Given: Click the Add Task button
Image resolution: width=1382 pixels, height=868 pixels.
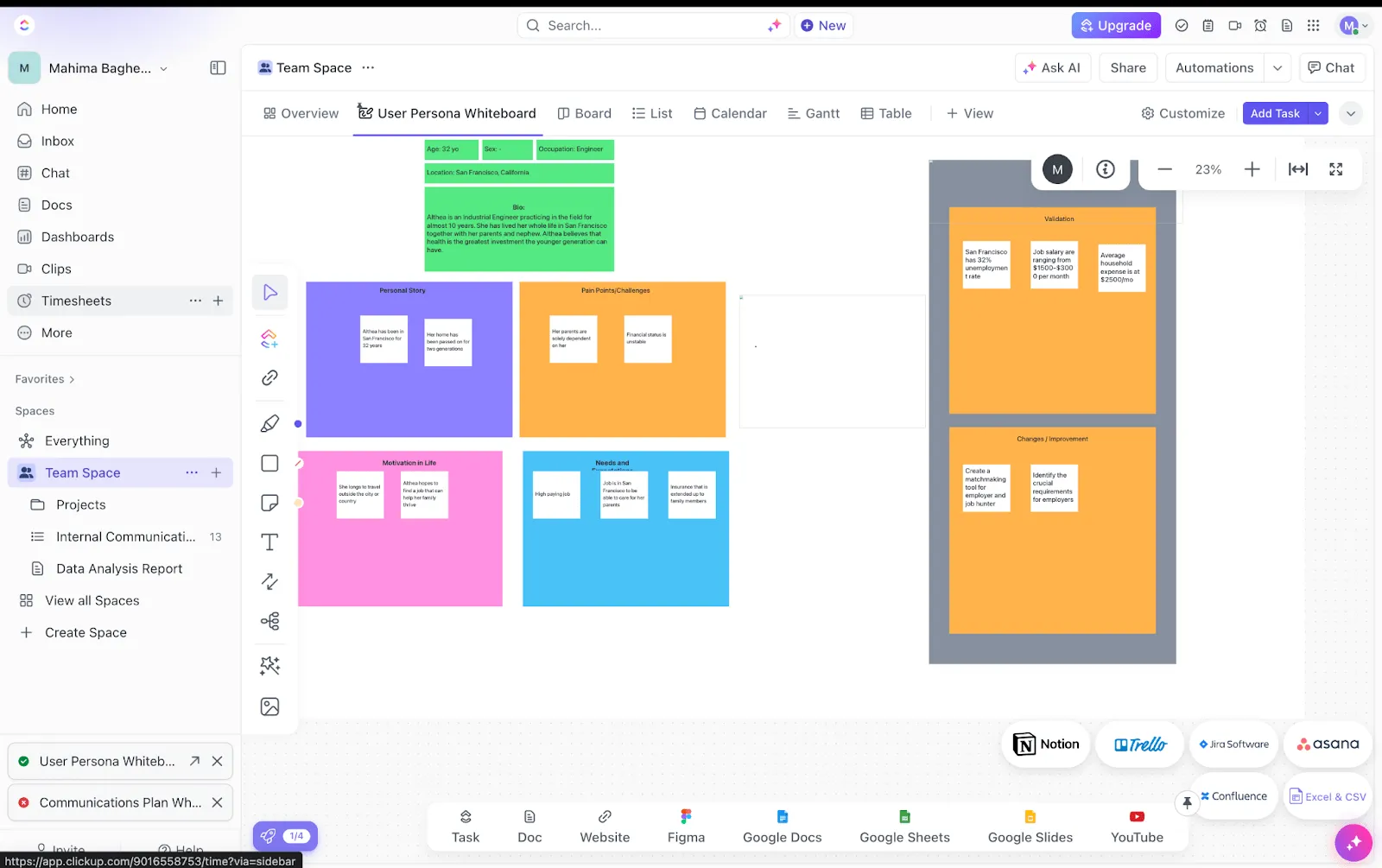Looking at the screenshot, I should [x=1275, y=113].
